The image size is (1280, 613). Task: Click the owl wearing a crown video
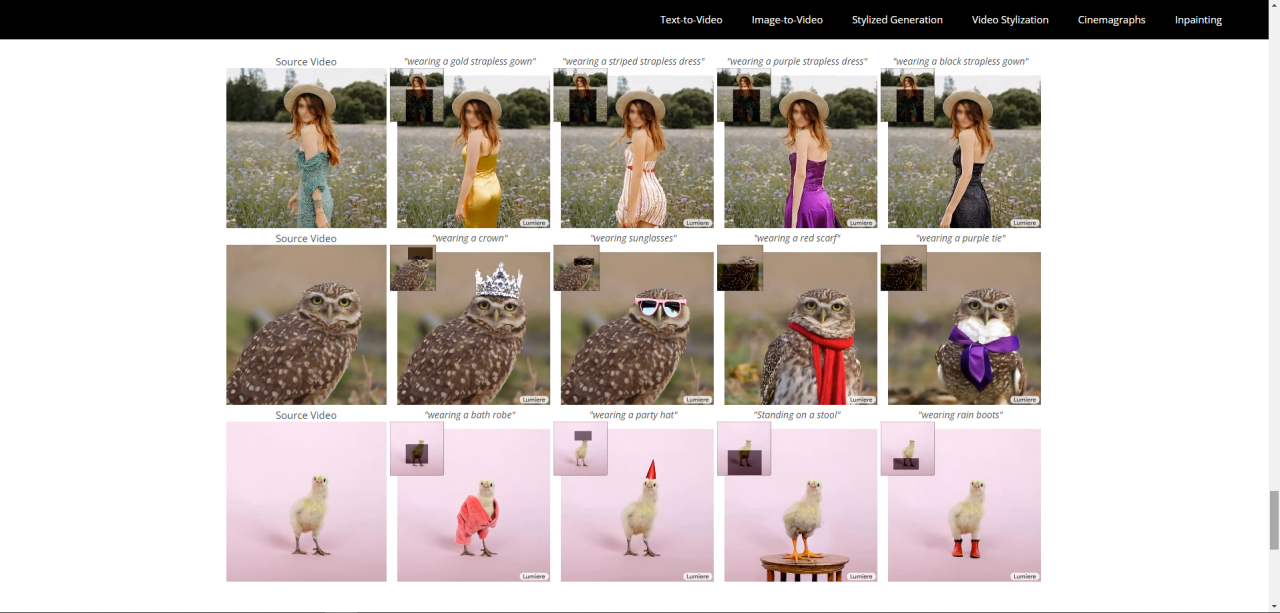[470, 325]
